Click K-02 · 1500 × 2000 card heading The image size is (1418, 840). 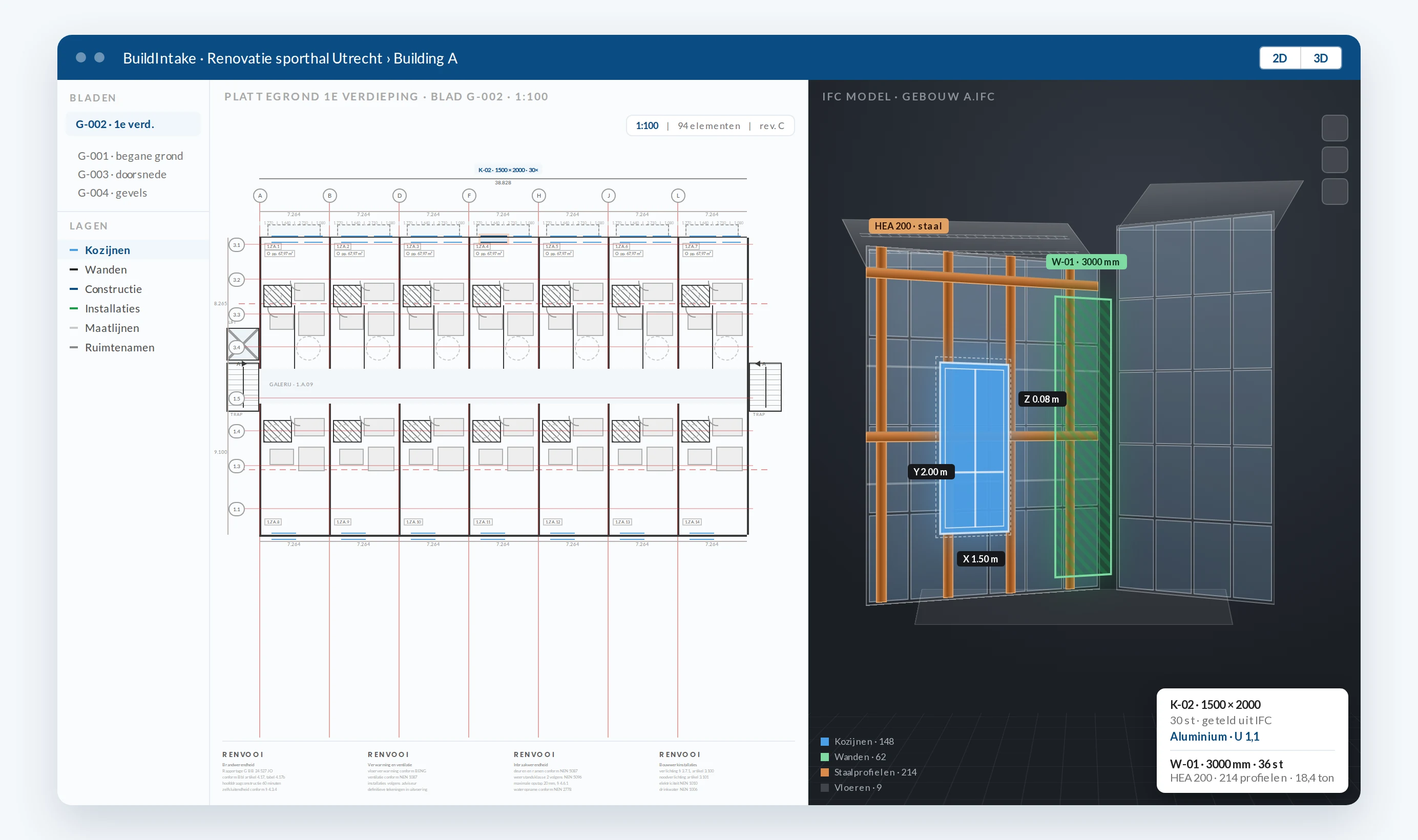pos(1215,705)
